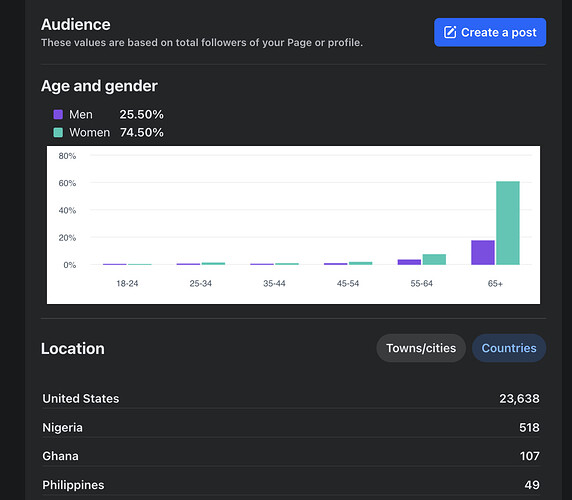Click the Women 55-64 bar
The height and width of the screenshot is (500, 572).
[x=434, y=259]
